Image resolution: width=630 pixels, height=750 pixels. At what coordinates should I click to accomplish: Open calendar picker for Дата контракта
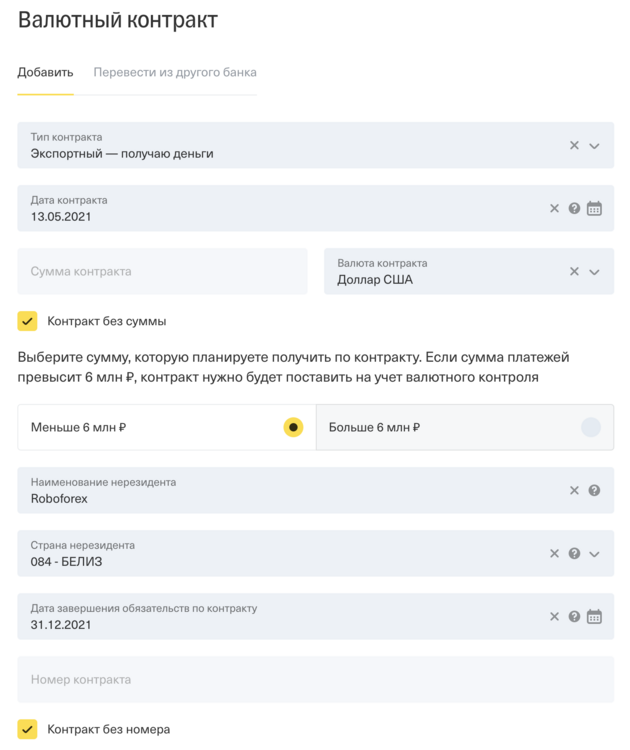point(594,209)
